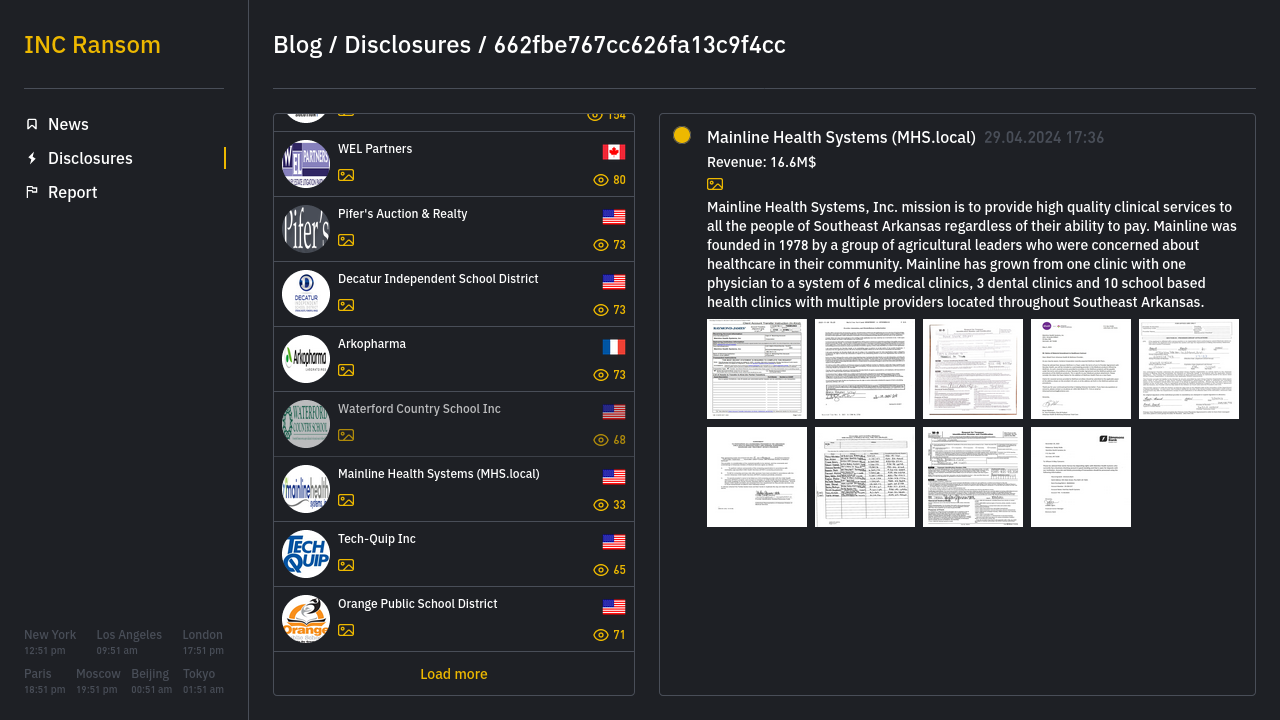The image size is (1280, 720).
Task: Click the image icon below Revenue in detail panel
Action: [715, 184]
